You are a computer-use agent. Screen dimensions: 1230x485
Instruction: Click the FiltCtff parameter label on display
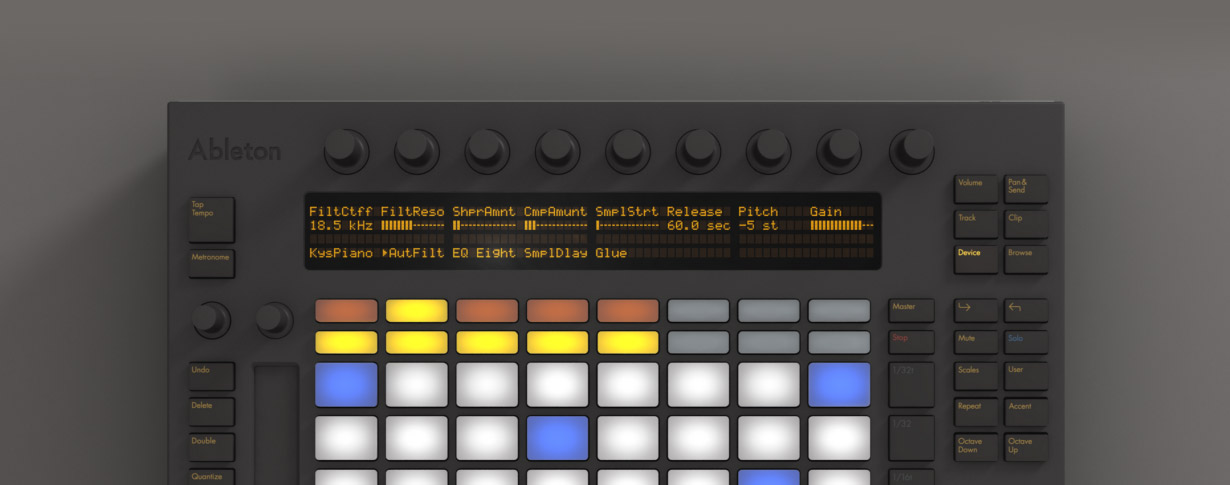pos(341,212)
